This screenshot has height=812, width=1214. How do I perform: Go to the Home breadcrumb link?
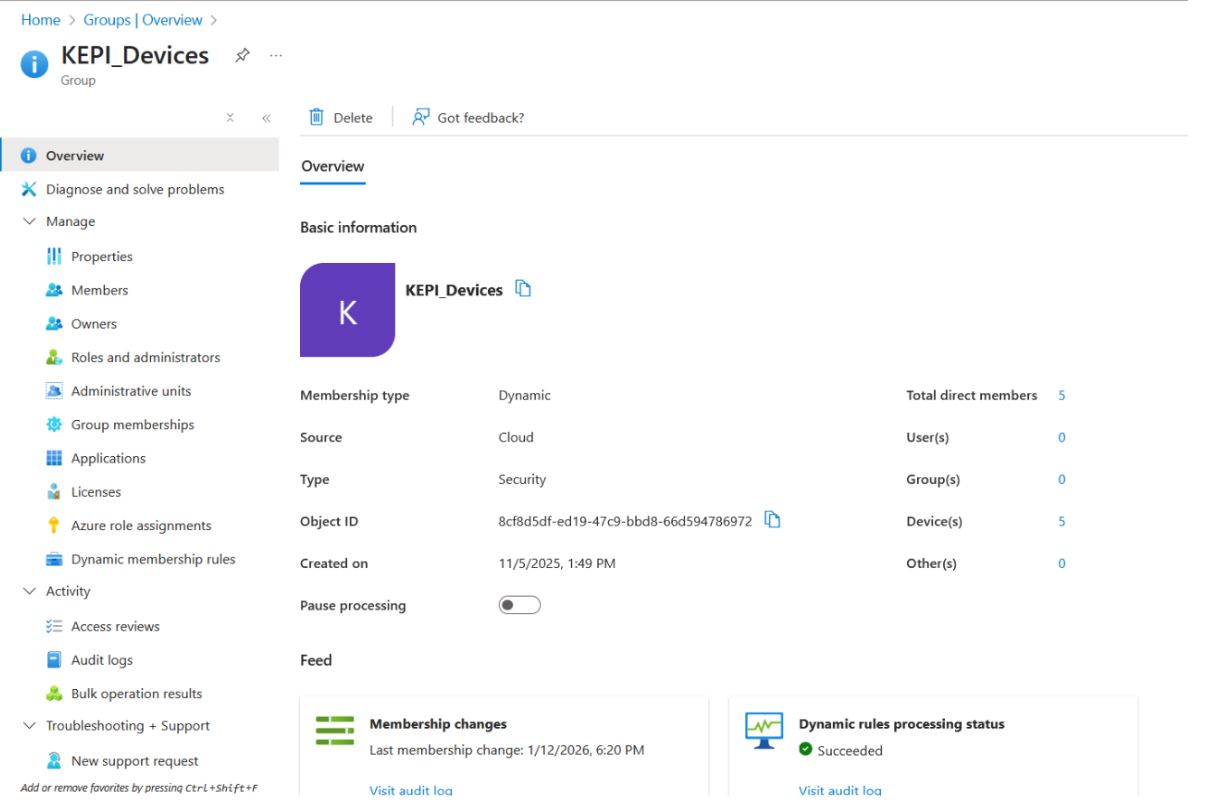(41, 20)
